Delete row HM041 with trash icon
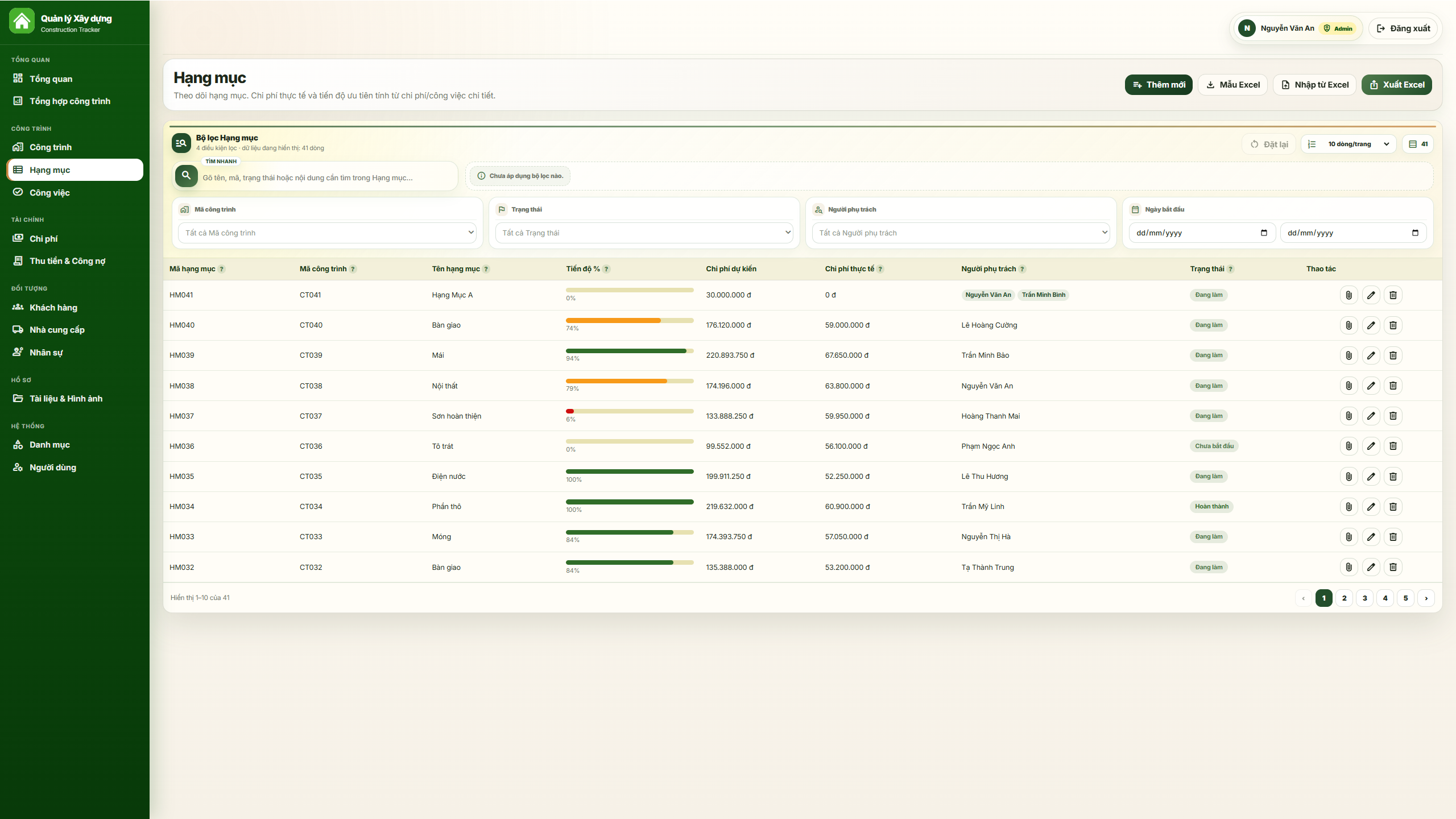 (x=1393, y=295)
